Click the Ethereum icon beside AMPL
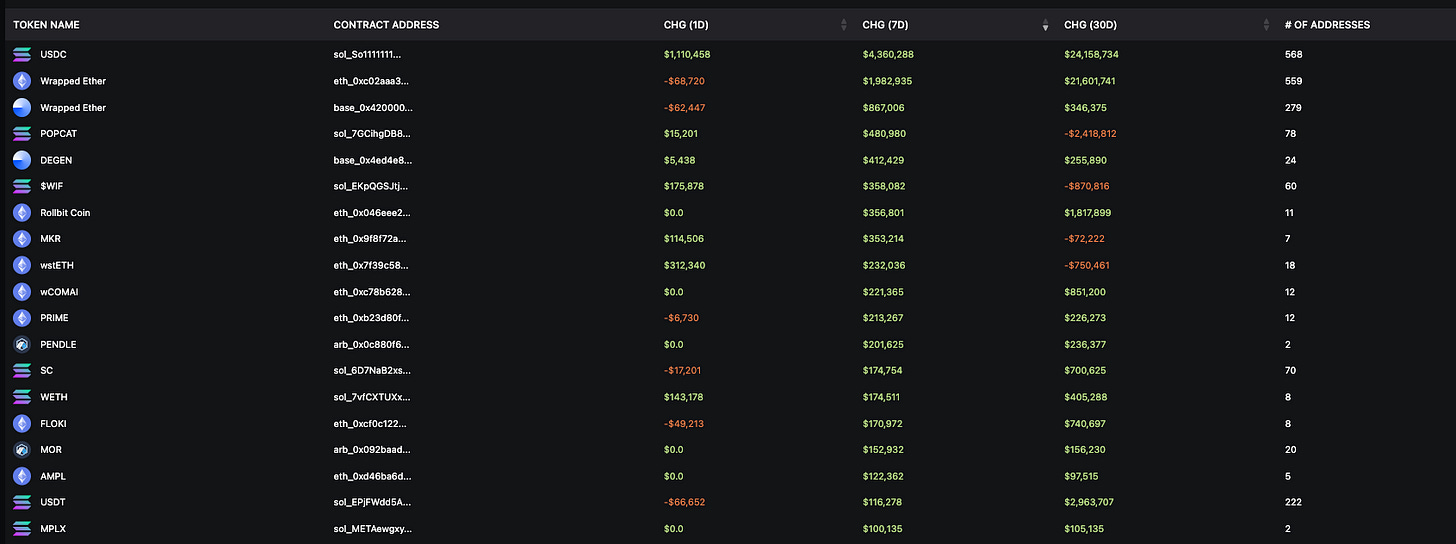1456x544 pixels. (x=22, y=476)
